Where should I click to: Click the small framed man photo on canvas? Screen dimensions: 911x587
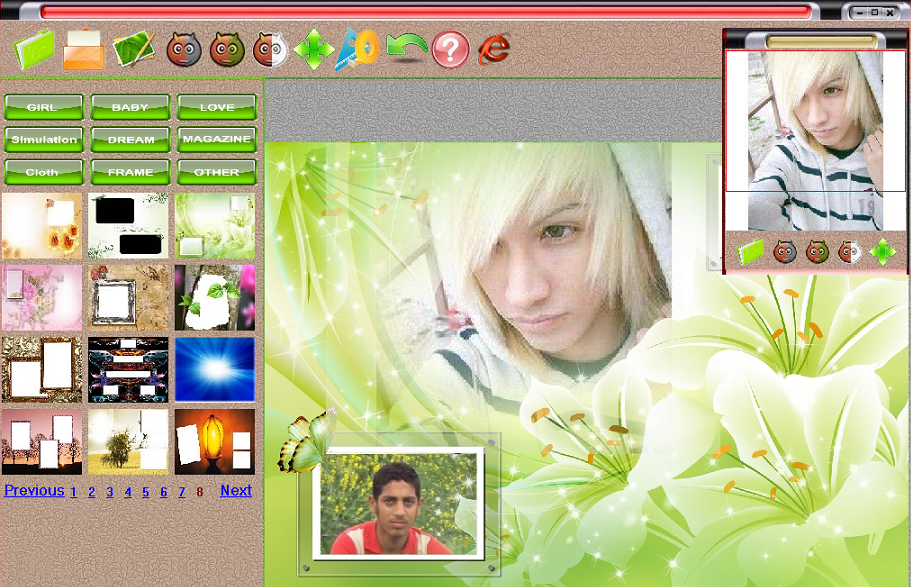pyautogui.click(x=398, y=504)
